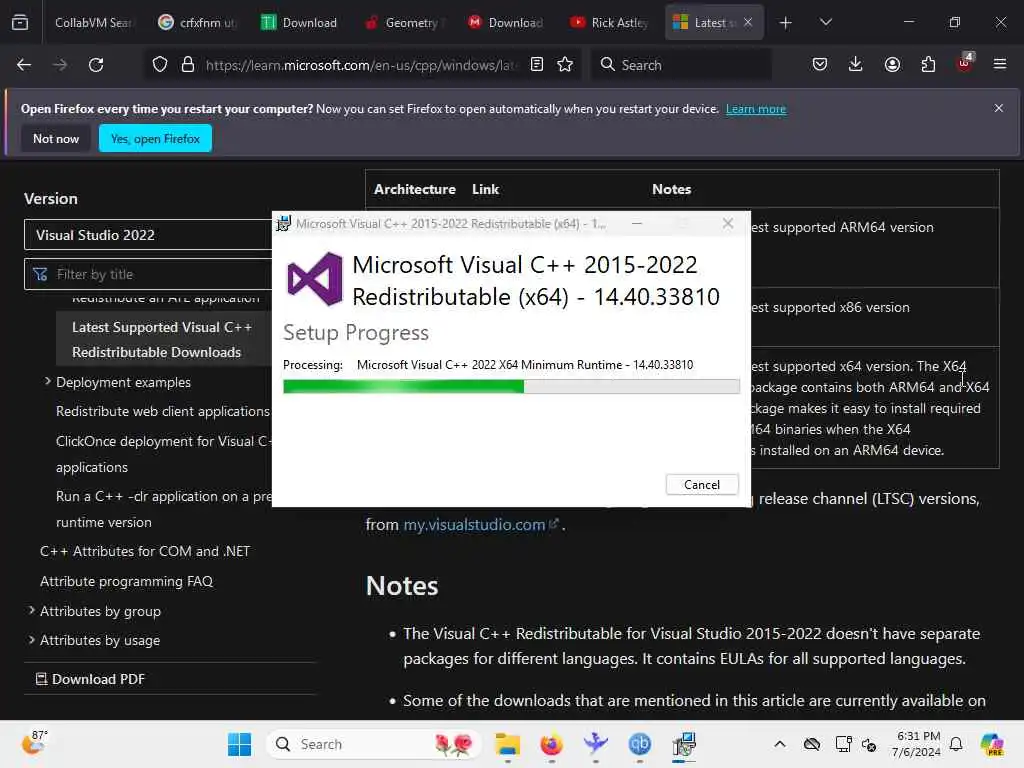Image resolution: width=1024 pixels, height=768 pixels.
Task: Open the tracking protection shield icon
Action: point(160,65)
